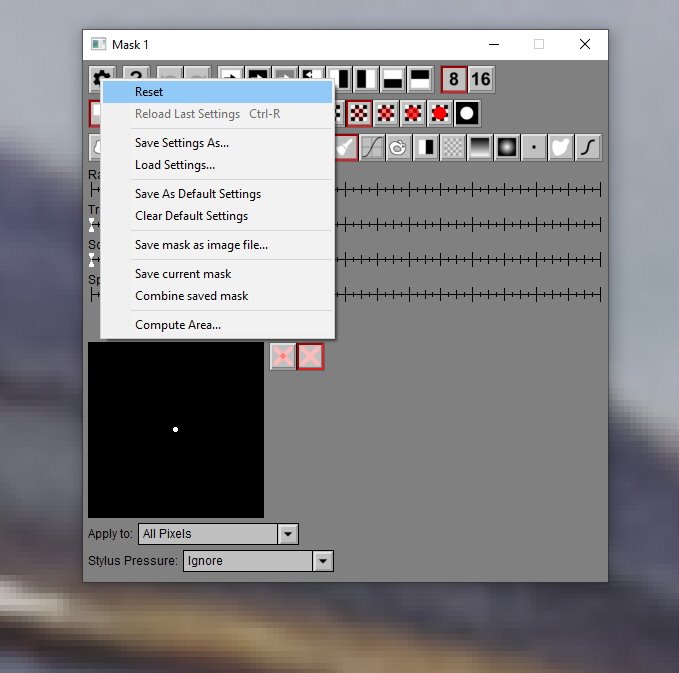
Task: Select the single dot mask icon
Action: (534, 147)
